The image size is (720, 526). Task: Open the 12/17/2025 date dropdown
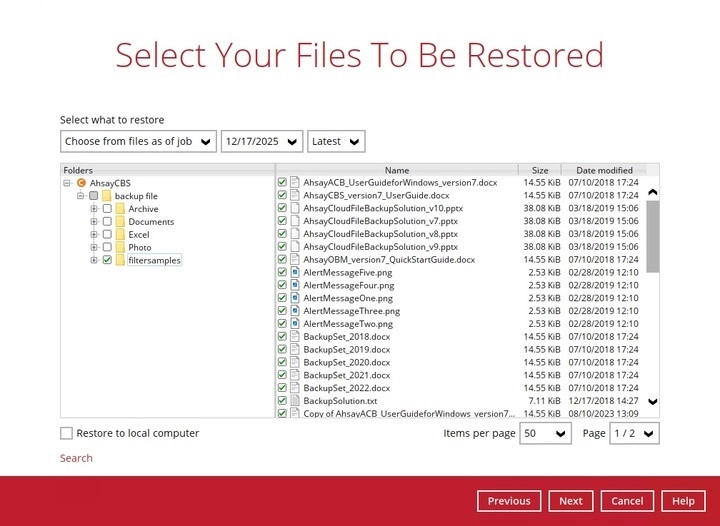pyautogui.click(x=262, y=141)
